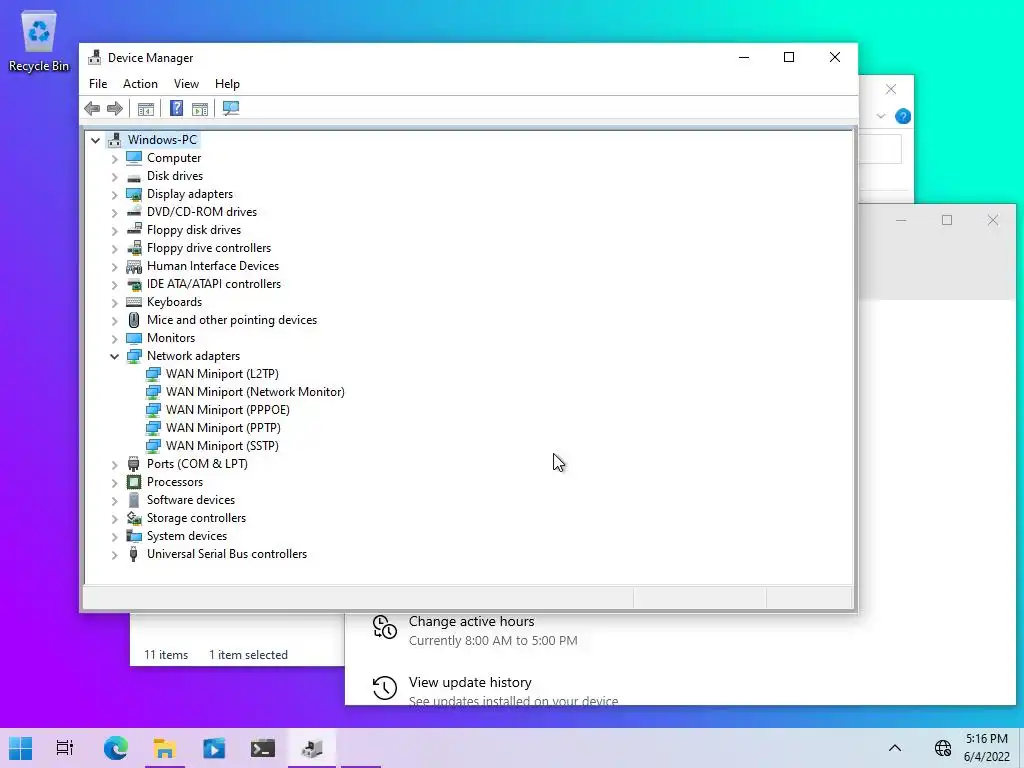This screenshot has height=768, width=1024.
Task: Open the File menu
Action: pyautogui.click(x=98, y=84)
